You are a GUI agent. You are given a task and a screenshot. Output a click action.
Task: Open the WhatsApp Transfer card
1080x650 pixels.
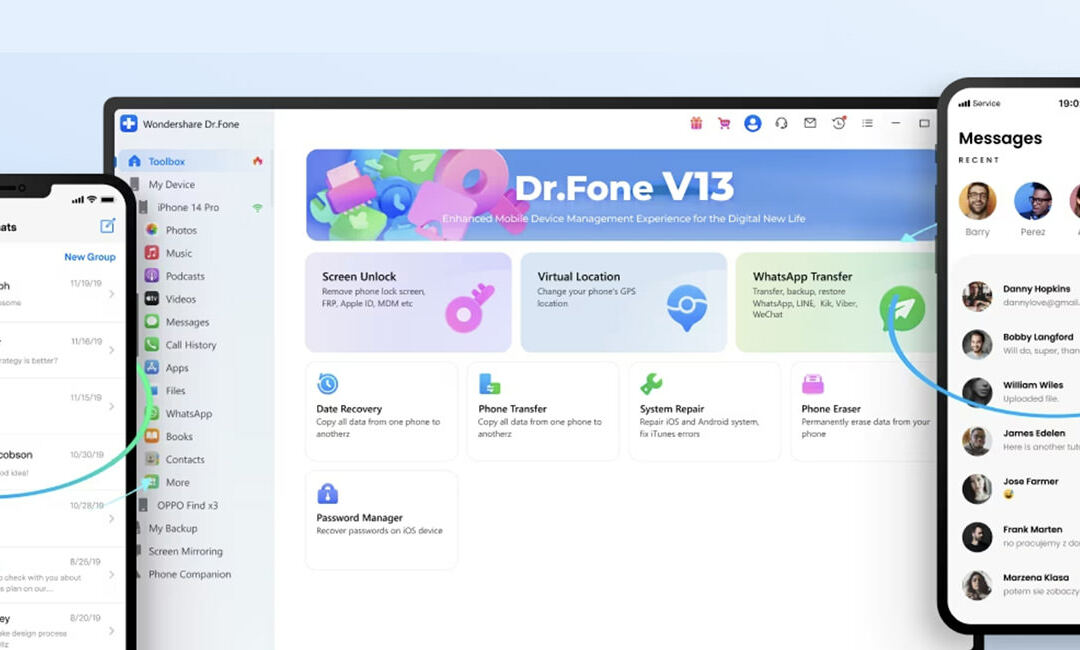pyautogui.click(x=835, y=302)
